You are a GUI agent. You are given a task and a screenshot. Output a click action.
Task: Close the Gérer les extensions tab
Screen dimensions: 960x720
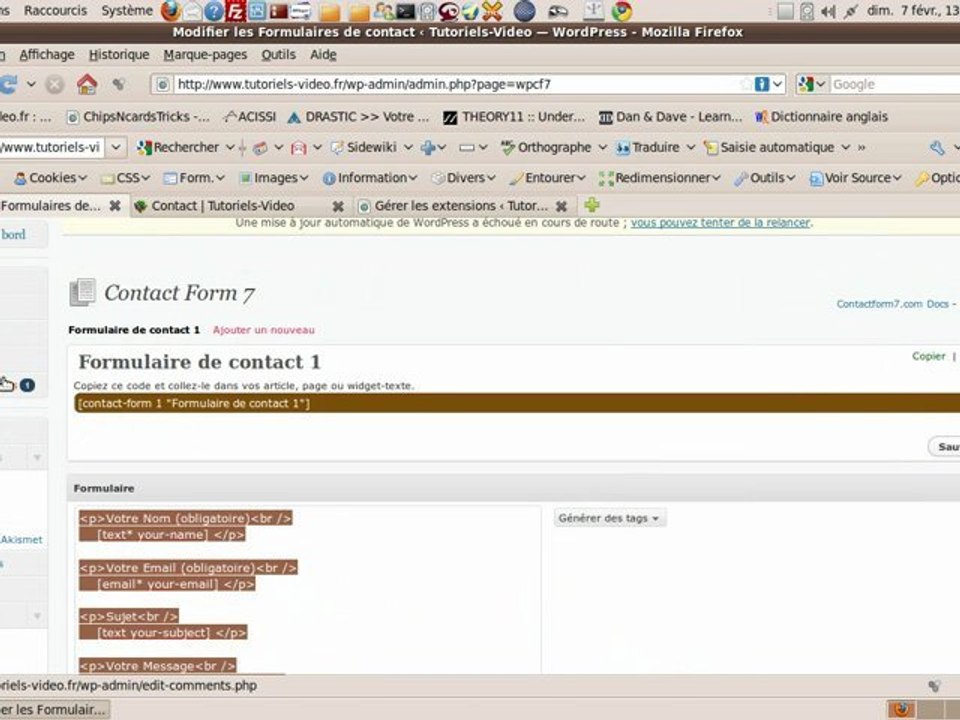tap(561, 206)
